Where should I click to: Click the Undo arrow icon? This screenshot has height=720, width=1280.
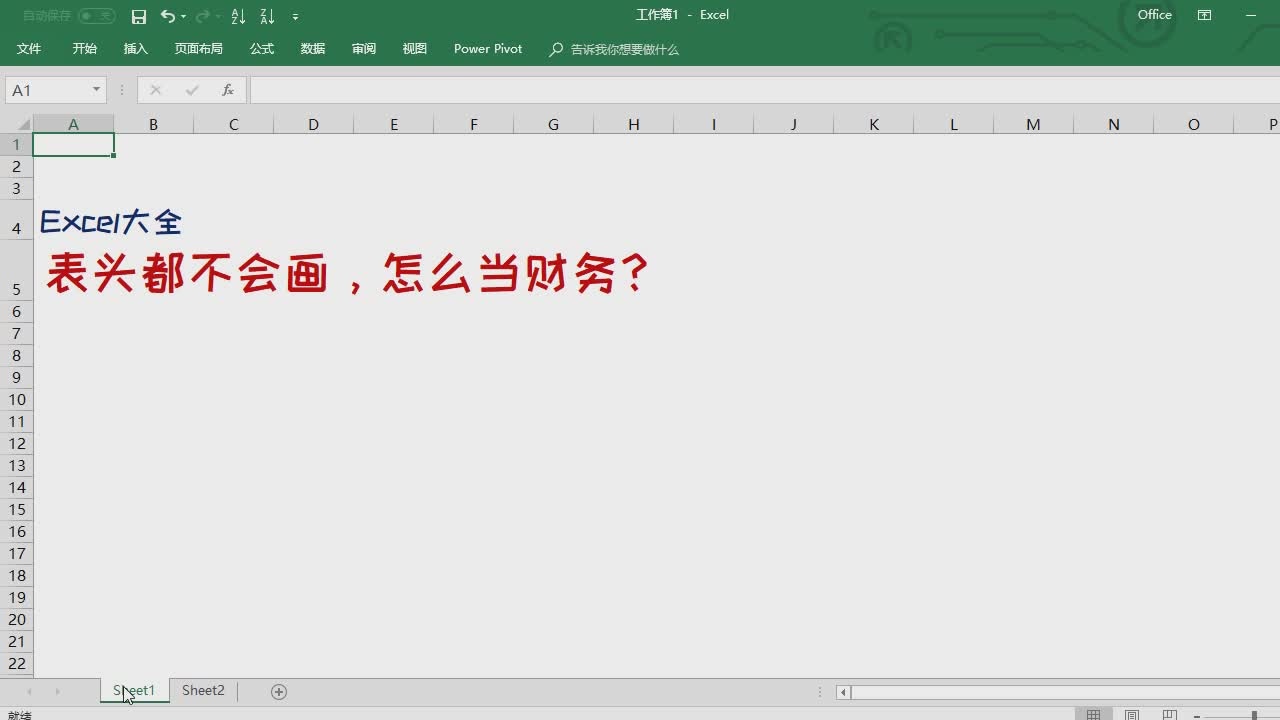[167, 16]
